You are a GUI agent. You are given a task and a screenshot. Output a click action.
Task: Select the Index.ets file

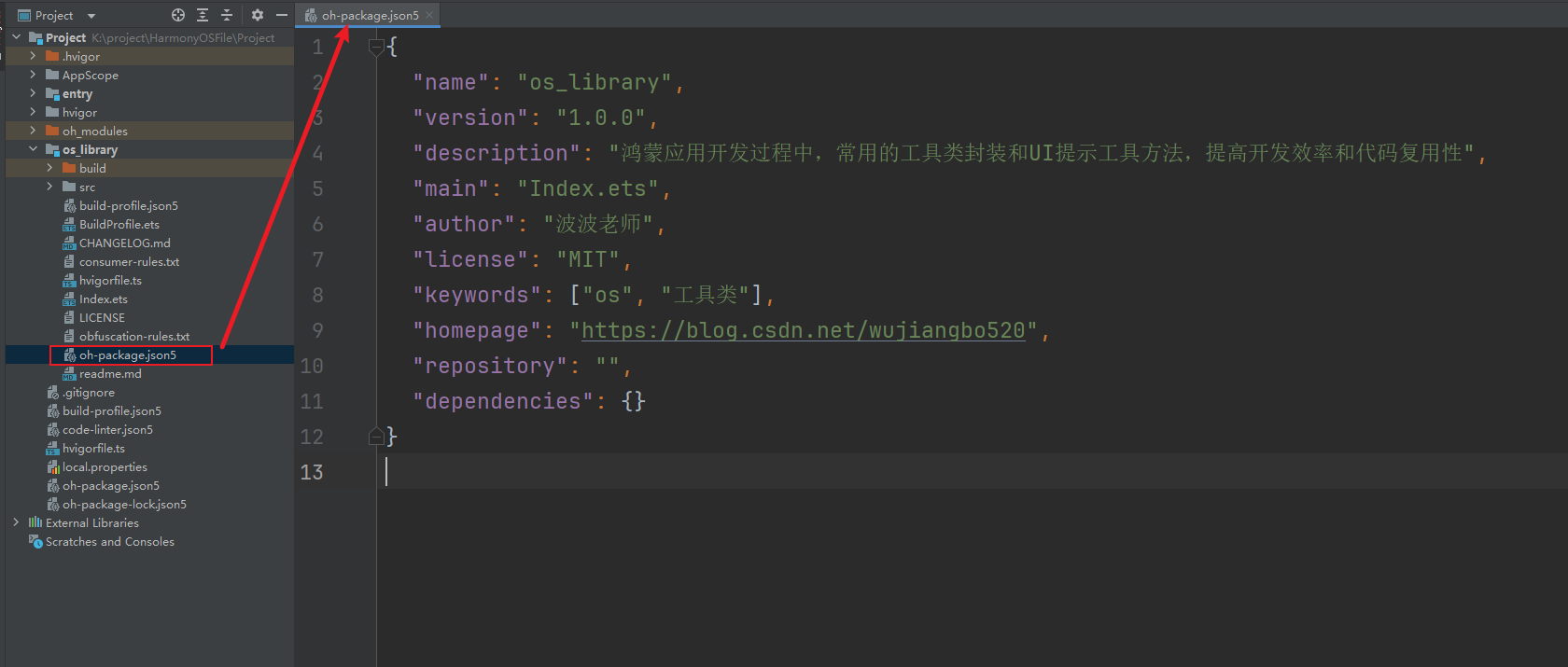click(103, 299)
